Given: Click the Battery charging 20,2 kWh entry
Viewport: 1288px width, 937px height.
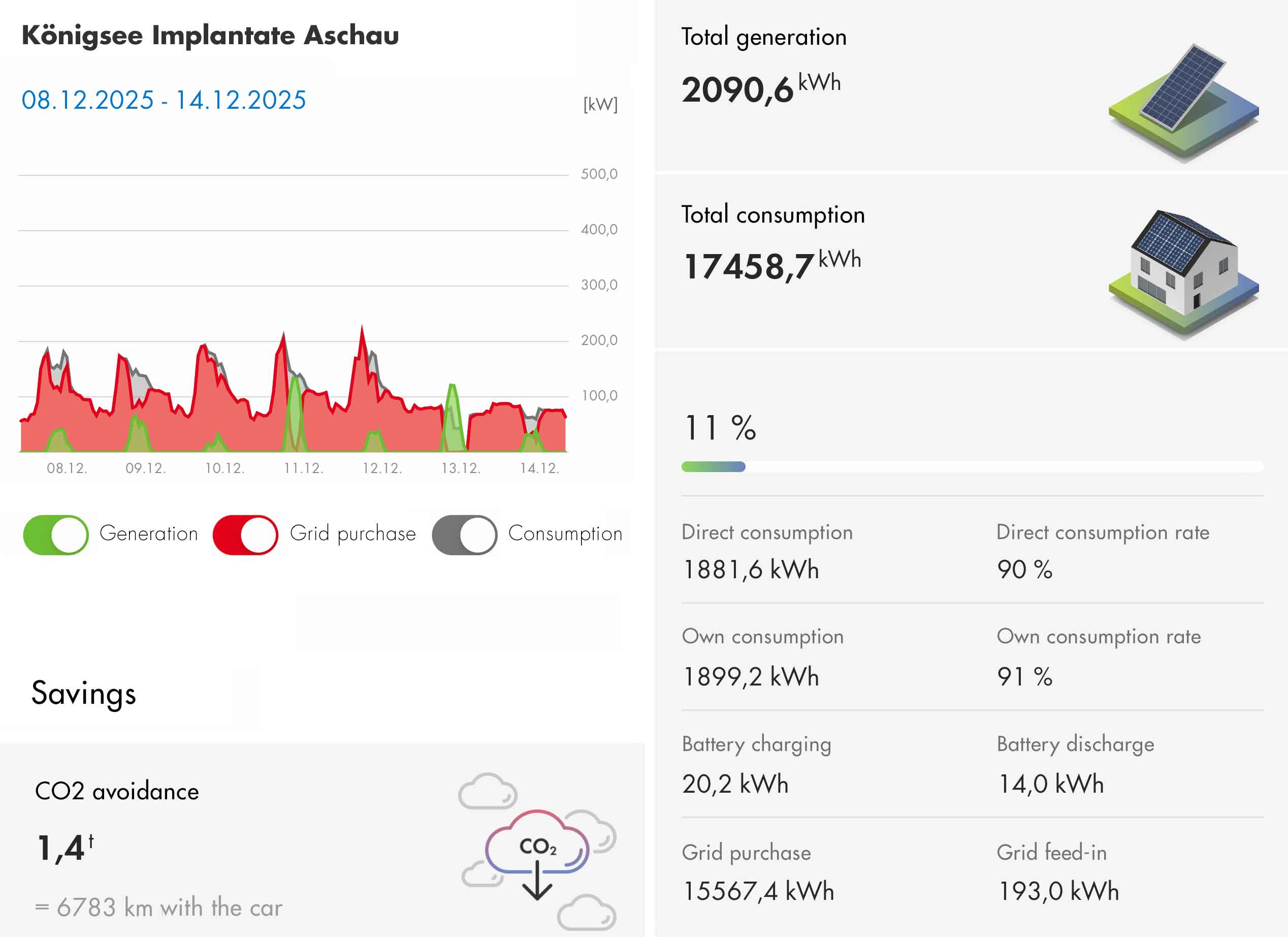Looking at the screenshot, I should point(735,784).
